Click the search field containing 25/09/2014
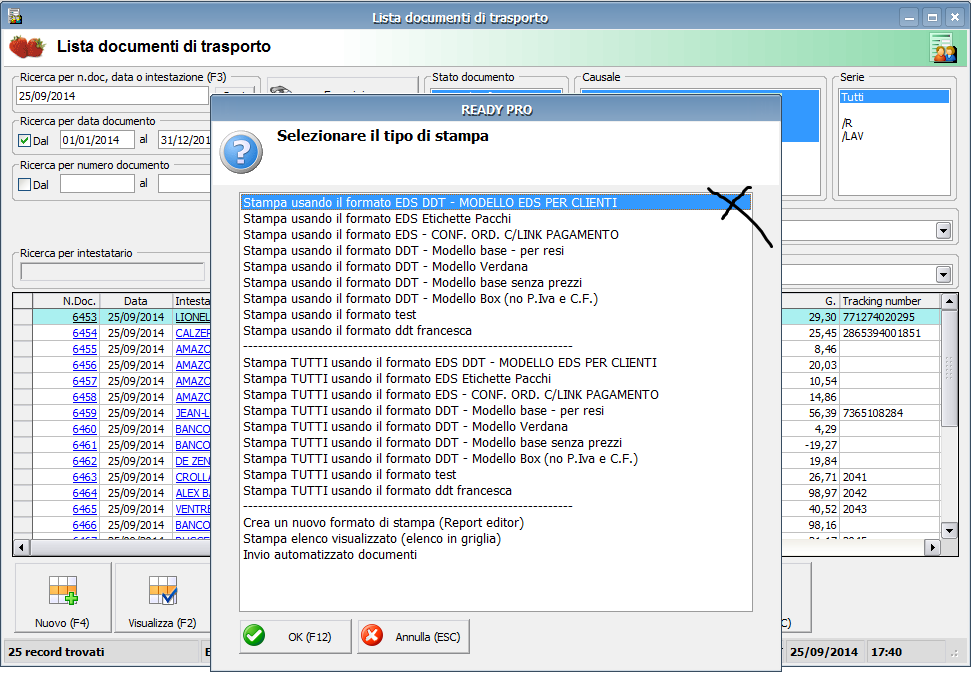This screenshot has width=971, height=688. coord(112,96)
